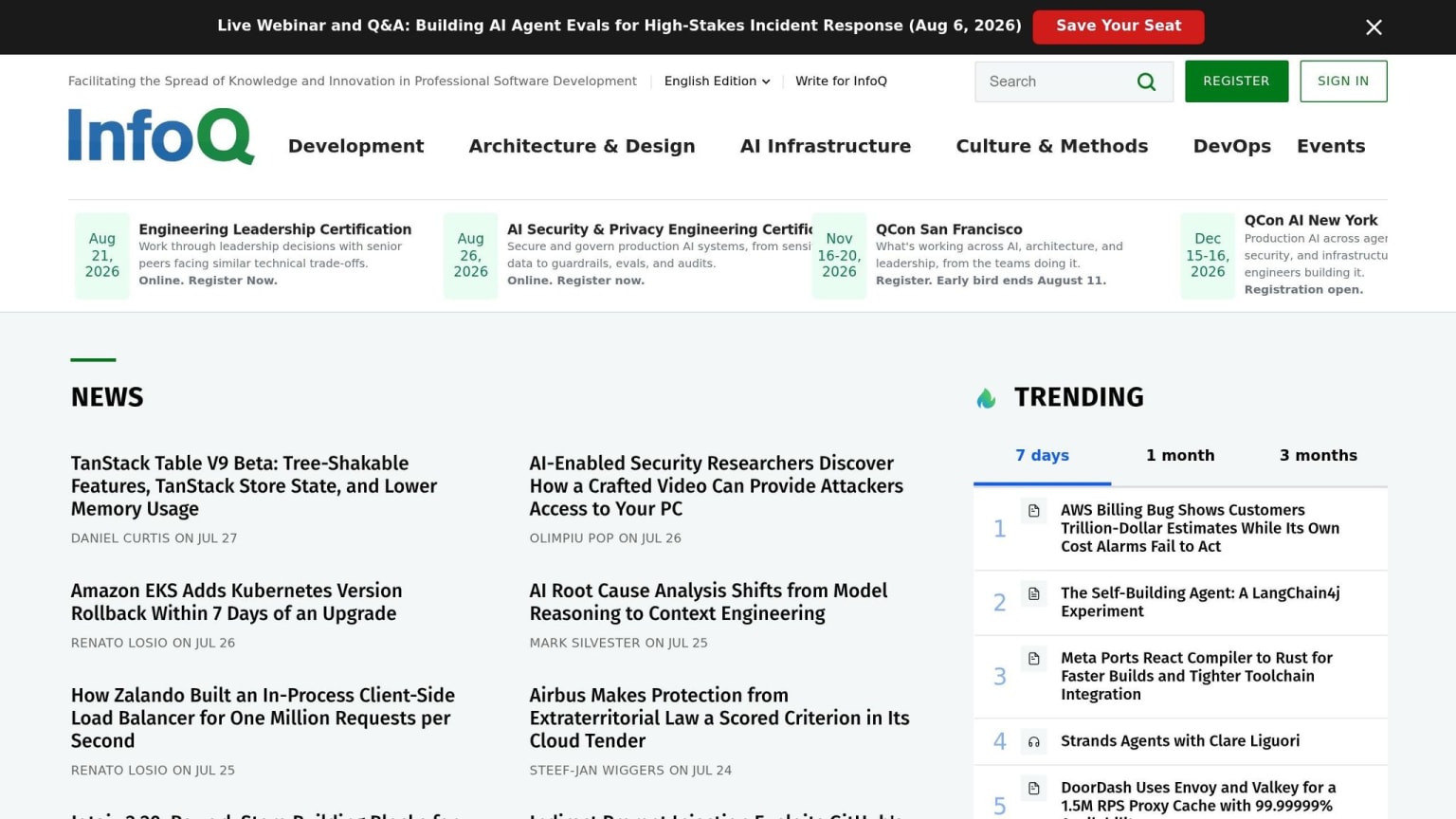
Task: Expand the English Edition dropdown
Action: pos(717,82)
